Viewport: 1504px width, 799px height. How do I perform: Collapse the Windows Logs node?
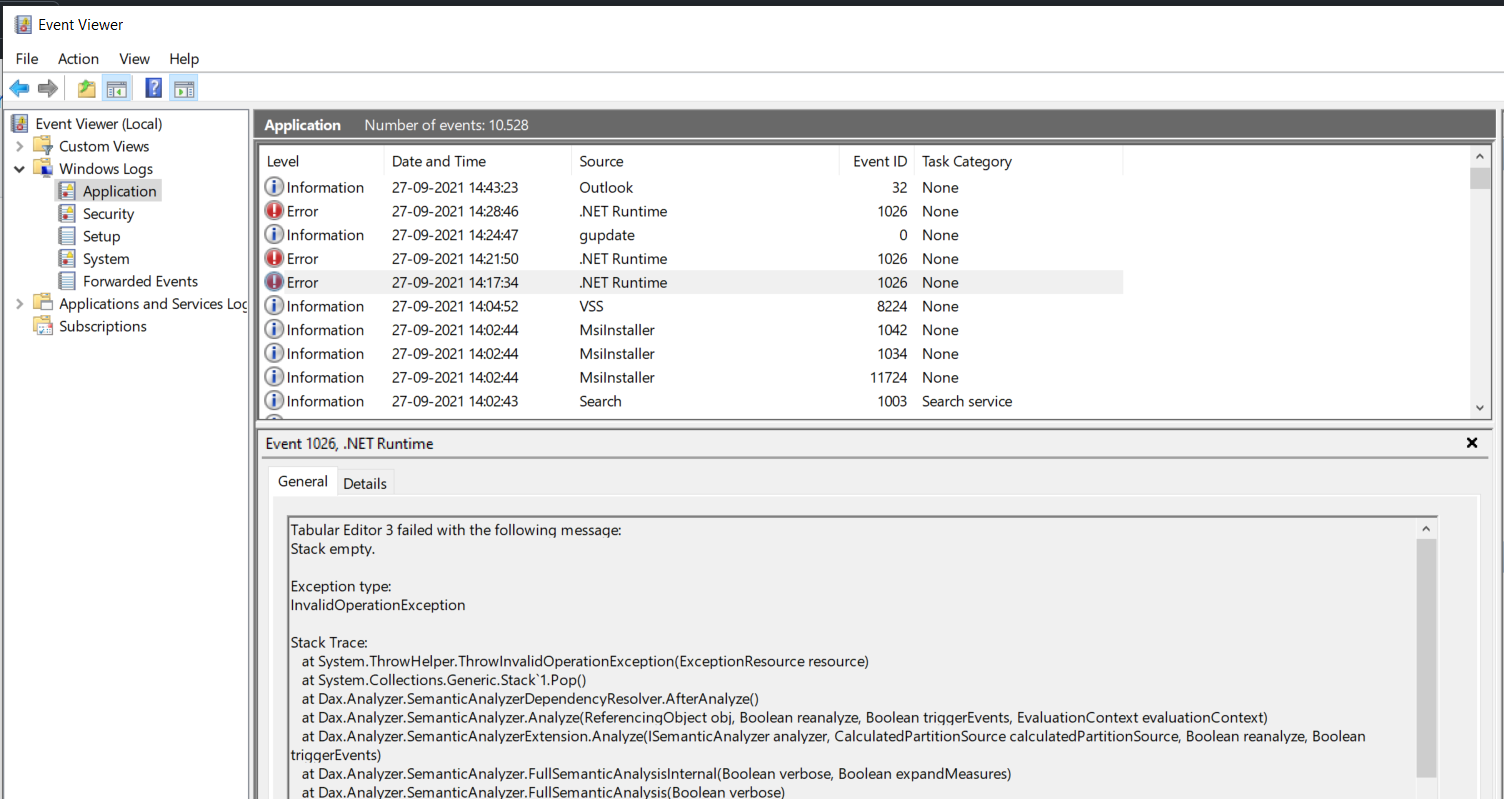(x=18, y=168)
